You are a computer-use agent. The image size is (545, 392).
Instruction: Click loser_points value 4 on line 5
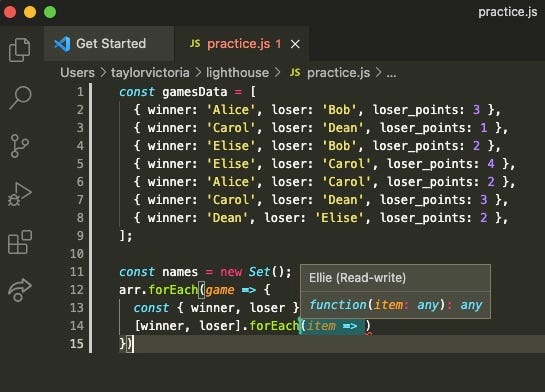tap(491, 164)
